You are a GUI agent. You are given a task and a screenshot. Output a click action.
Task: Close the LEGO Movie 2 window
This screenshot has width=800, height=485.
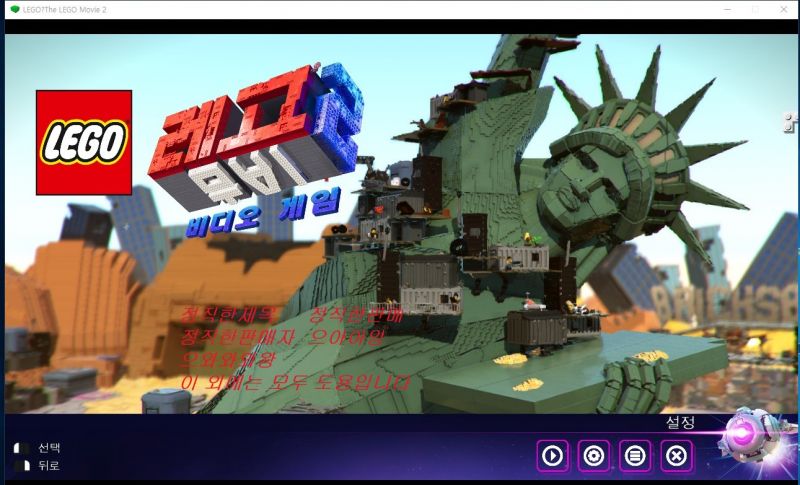point(784,9)
